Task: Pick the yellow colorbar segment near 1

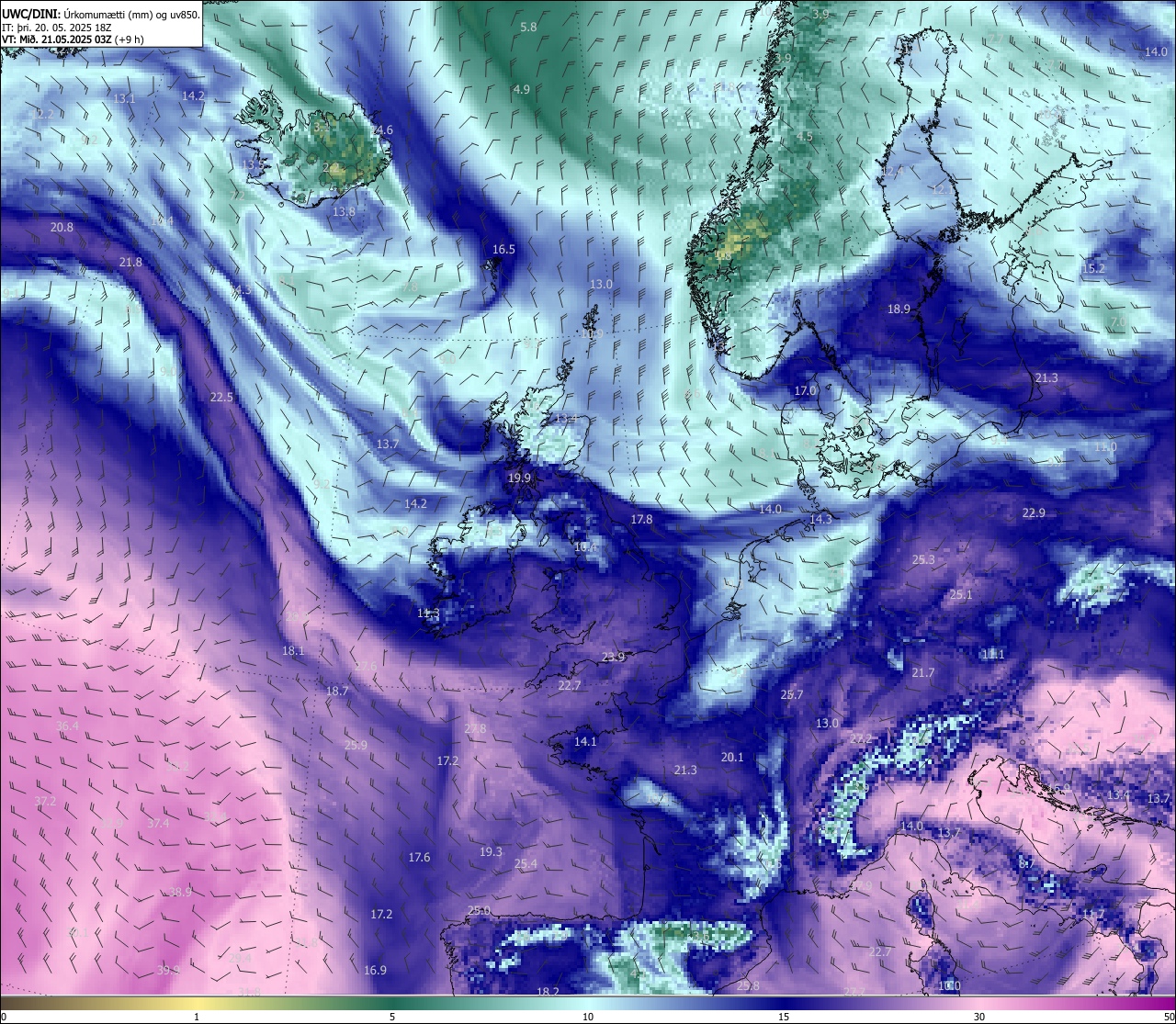Action: point(197,1003)
